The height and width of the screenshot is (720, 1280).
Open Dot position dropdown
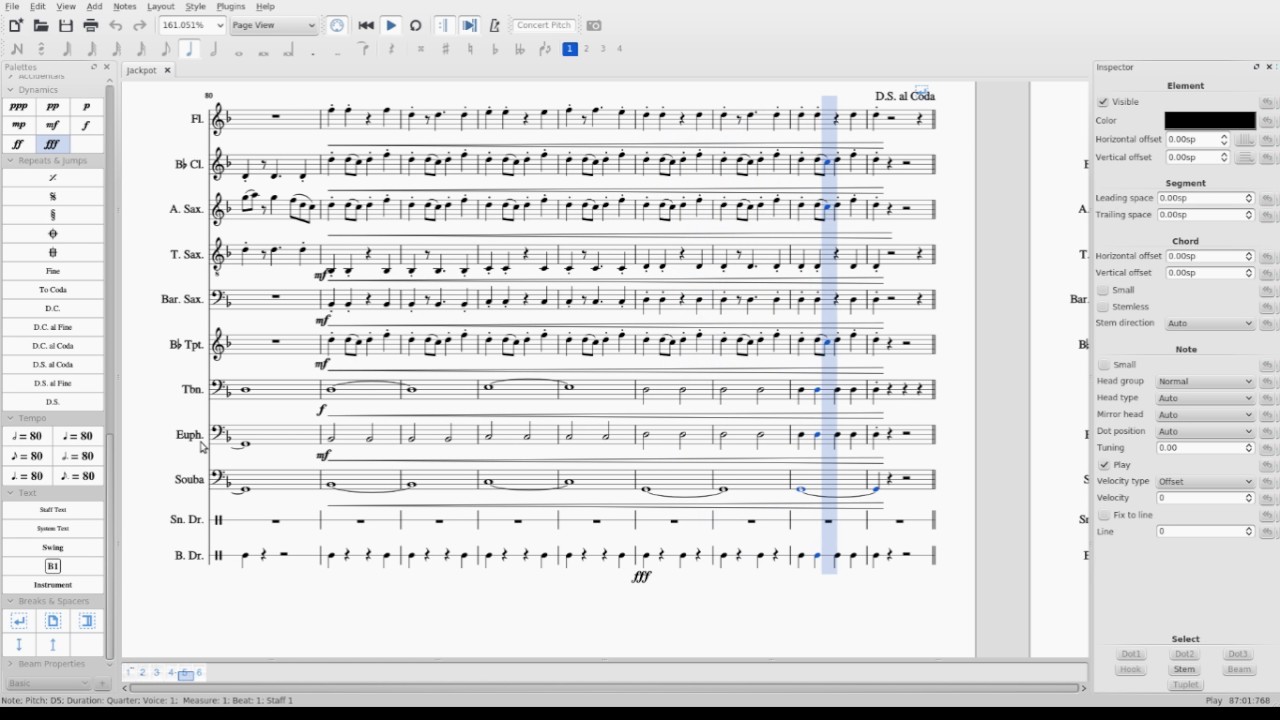point(1205,432)
